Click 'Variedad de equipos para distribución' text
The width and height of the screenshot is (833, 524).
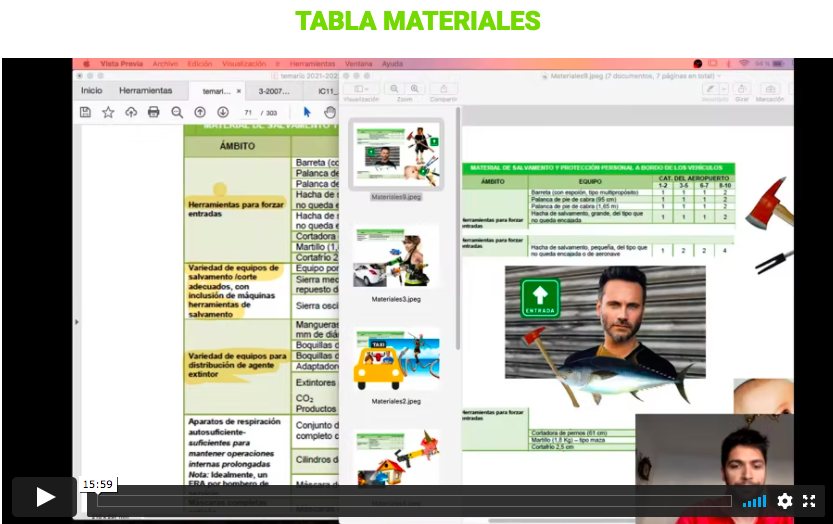coord(237,365)
